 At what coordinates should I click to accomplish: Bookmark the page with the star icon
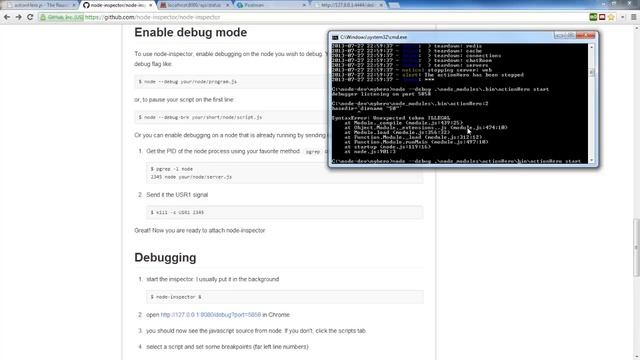611,17
